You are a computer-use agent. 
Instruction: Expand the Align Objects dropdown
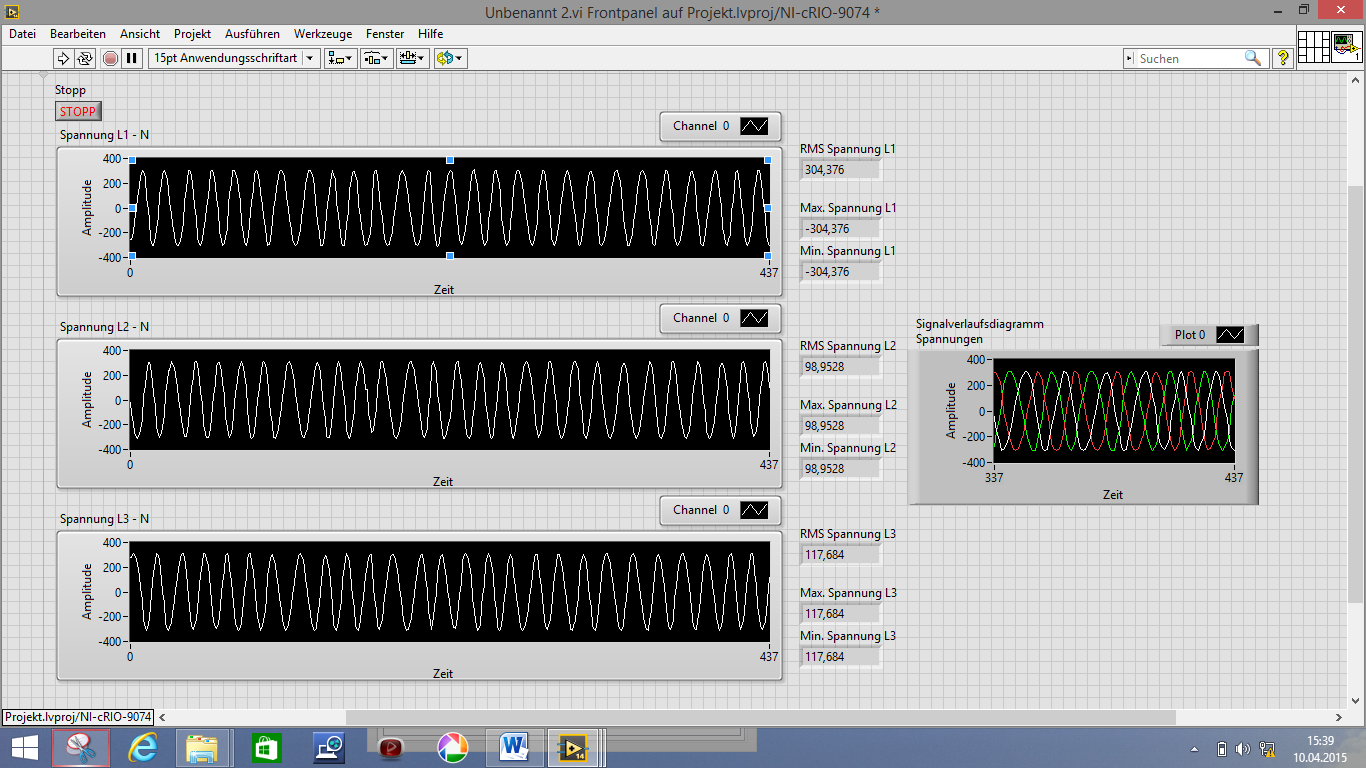341,58
